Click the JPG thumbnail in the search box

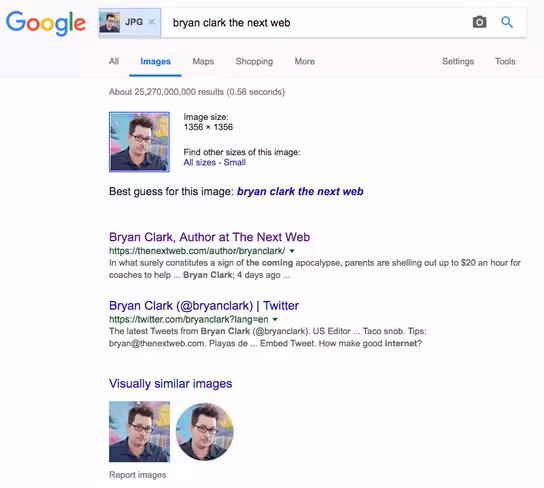(110, 23)
